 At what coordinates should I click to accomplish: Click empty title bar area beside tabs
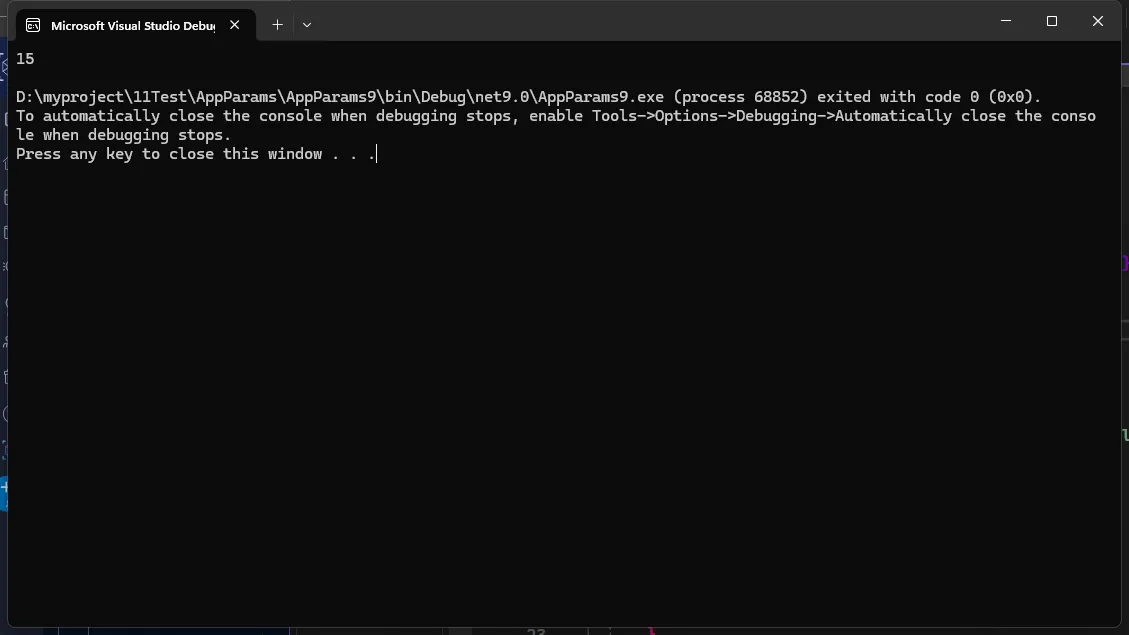coord(650,22)
